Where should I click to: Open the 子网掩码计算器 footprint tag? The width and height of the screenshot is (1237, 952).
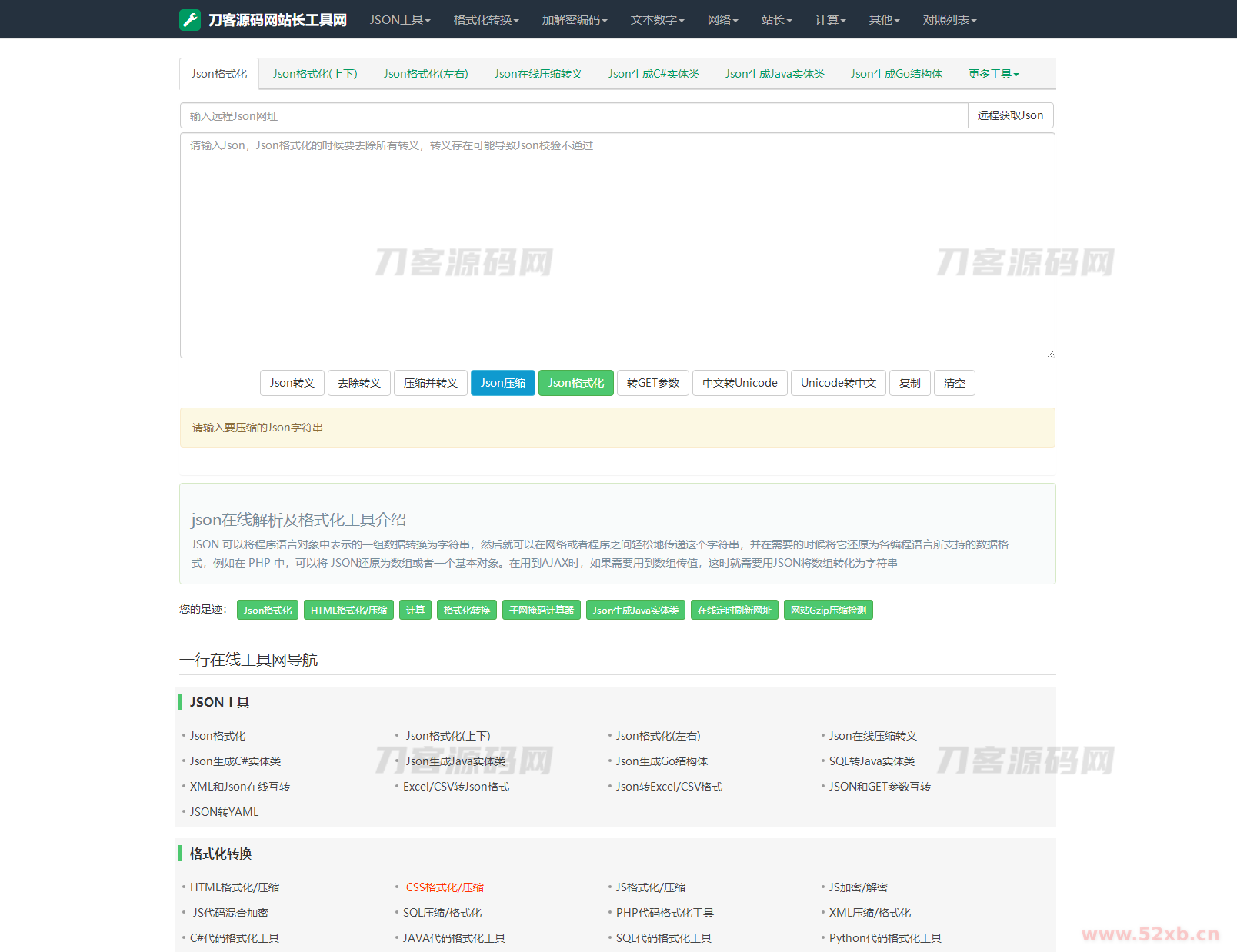tap(542, 611)
